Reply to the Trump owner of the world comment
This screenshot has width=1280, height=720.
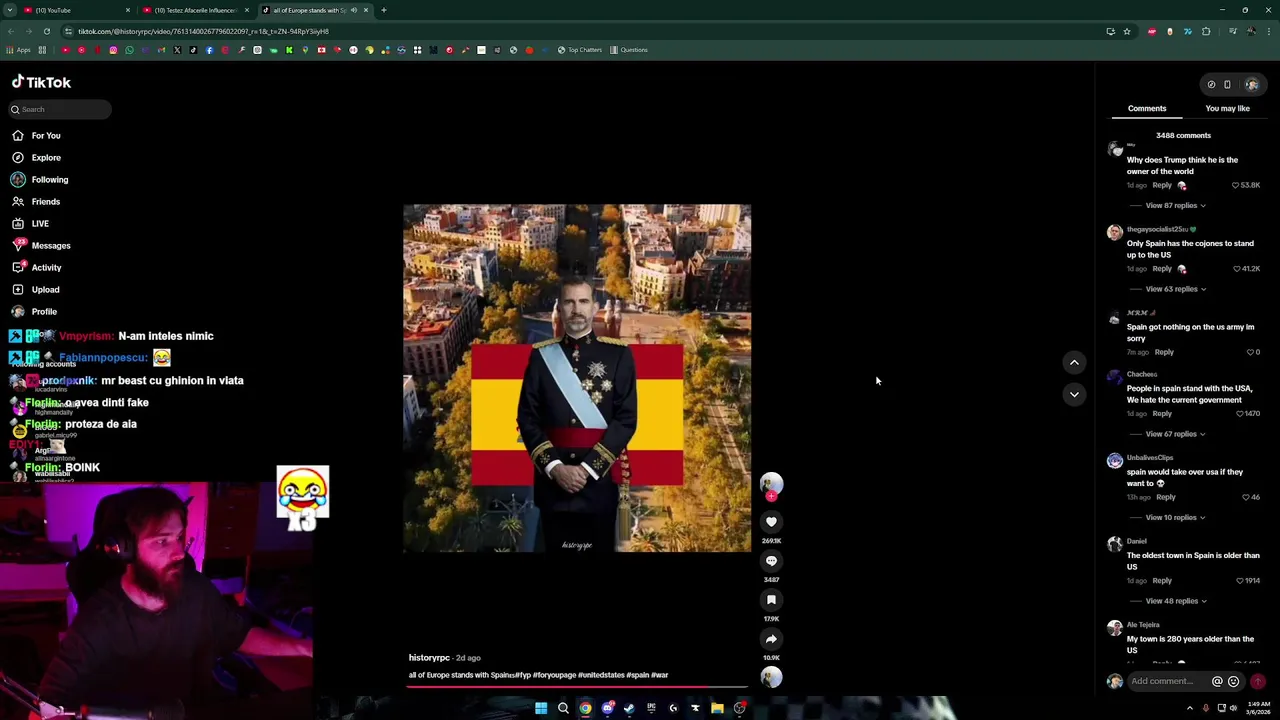(1161, 185)
